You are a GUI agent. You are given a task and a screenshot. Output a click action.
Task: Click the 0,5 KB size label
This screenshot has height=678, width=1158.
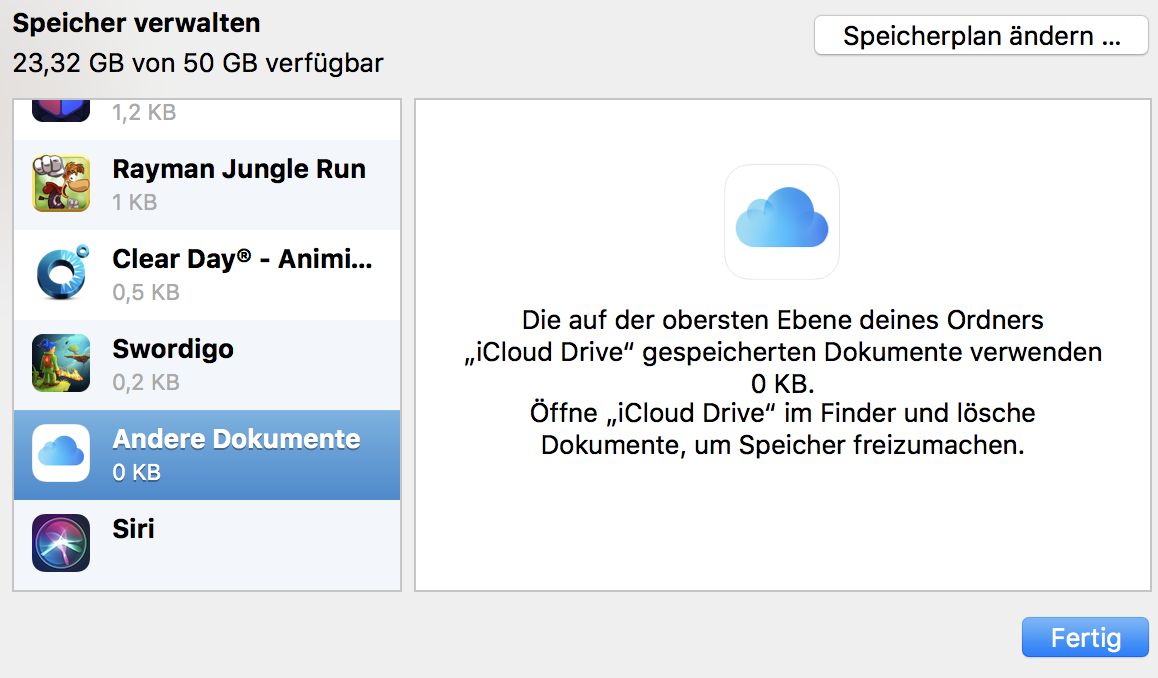click(146, 292)
